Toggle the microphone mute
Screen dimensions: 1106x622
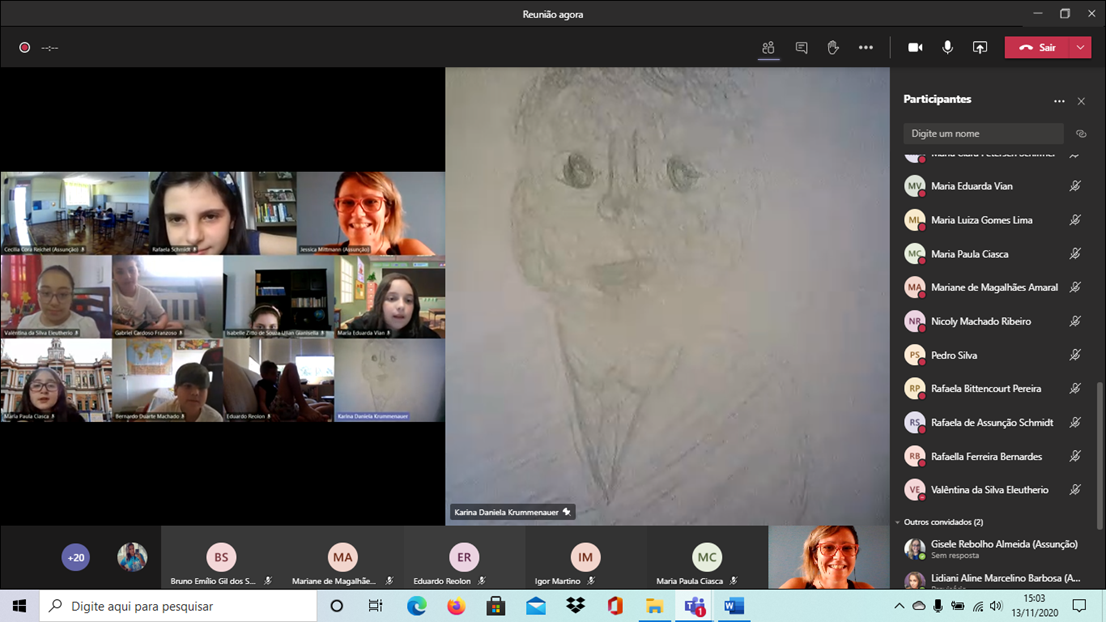point(947,47)
